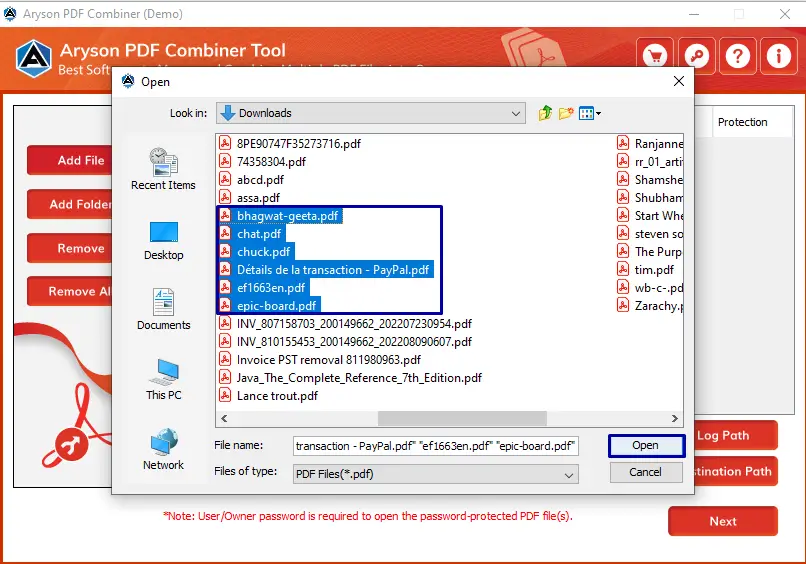Click the Open button

click(646, 445)
